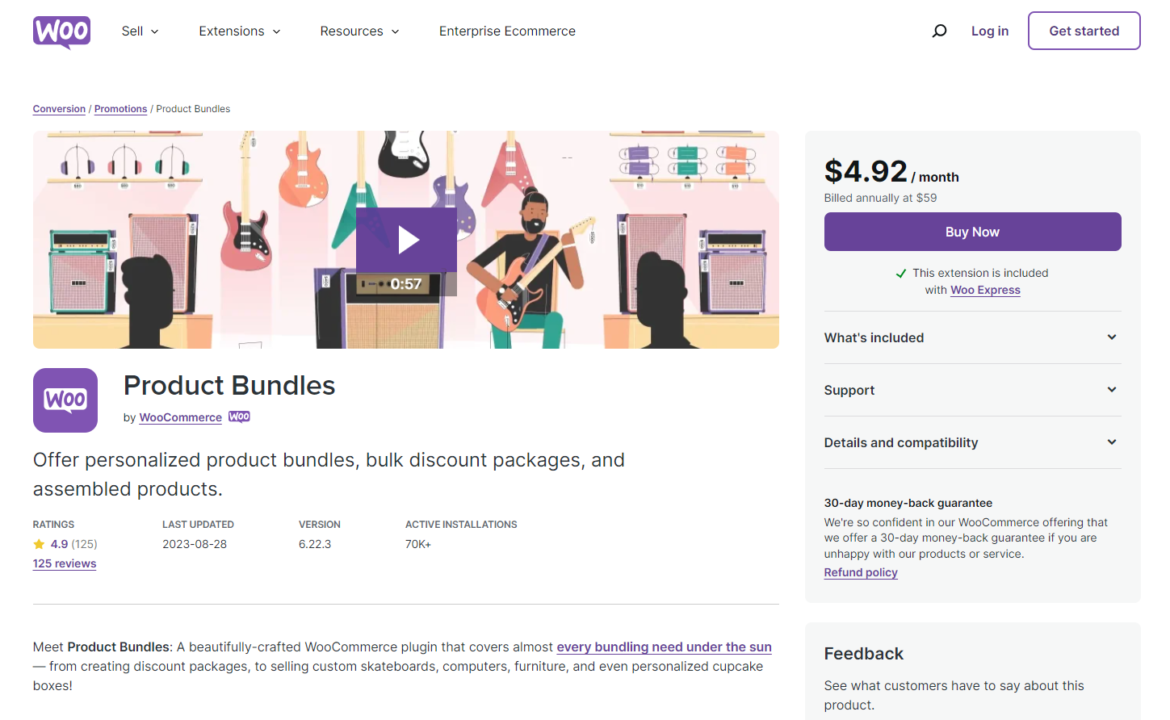This screenshot has width=1170, height=720.
Task: Click the Product Bundles plugin icon
Action: point(65,400)
